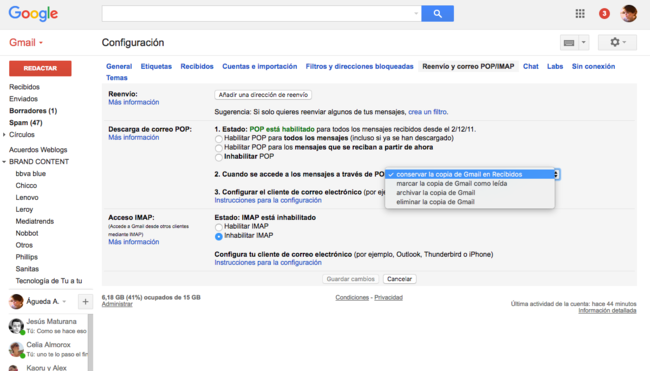Open the Spam (47) folder
The height and width of the screenshot is (371, 650).
coord(26,123)
